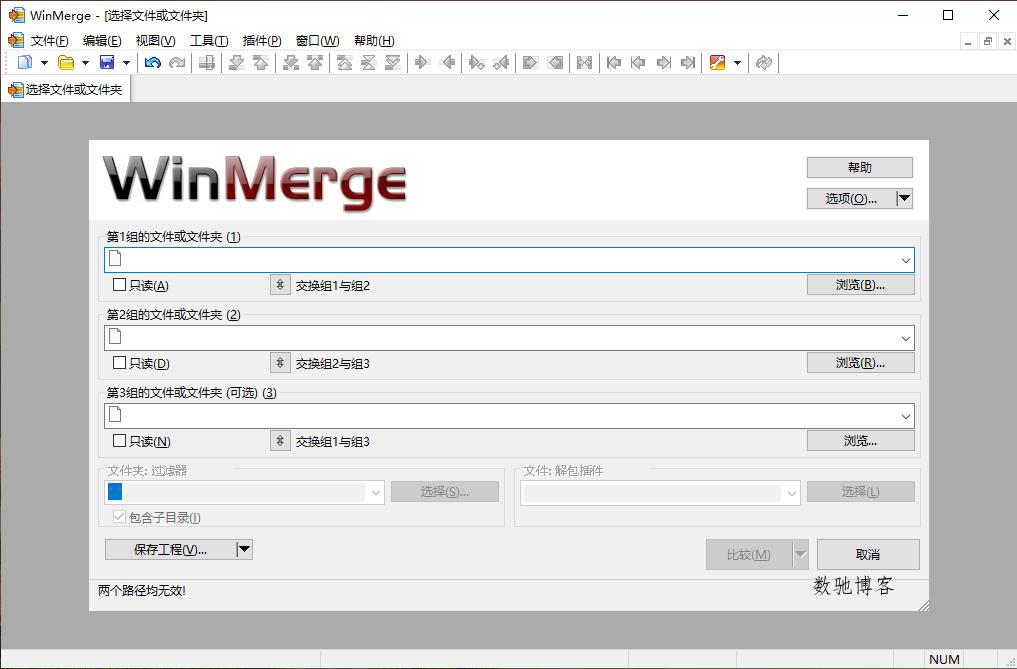Click swap icon beside 交换组1与组2
This screenshot has width=1017, height=669.
[280, 285]
